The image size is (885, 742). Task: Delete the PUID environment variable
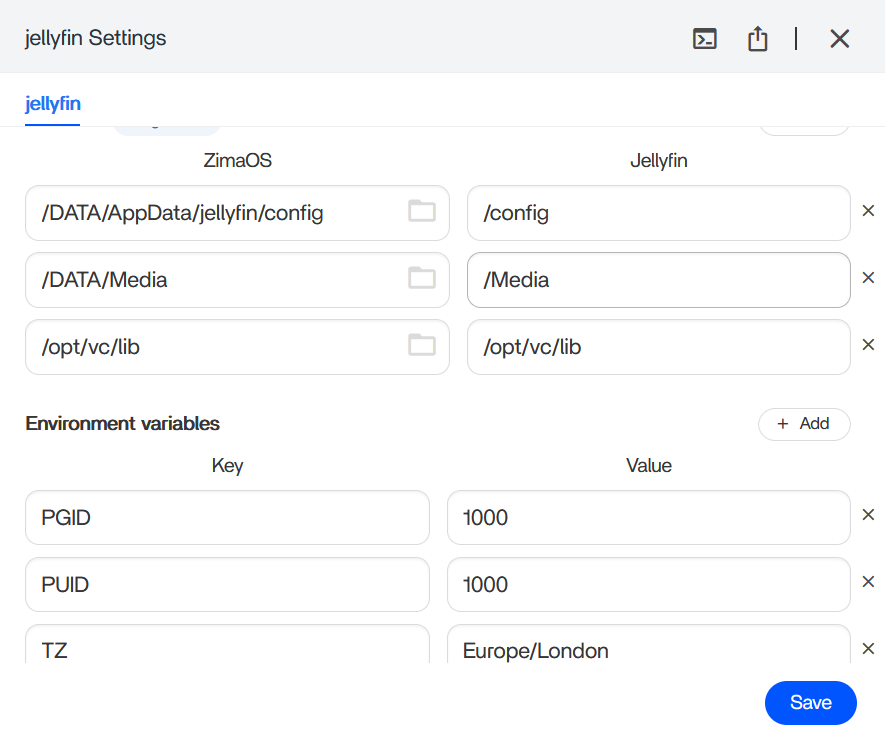click(868, 583)
